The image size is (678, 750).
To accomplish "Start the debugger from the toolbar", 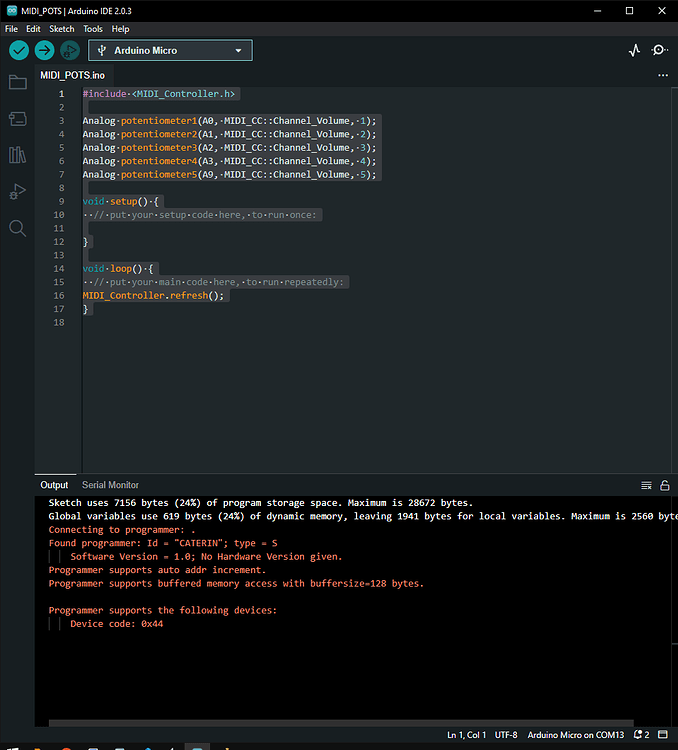I will [x=69, y=50].
